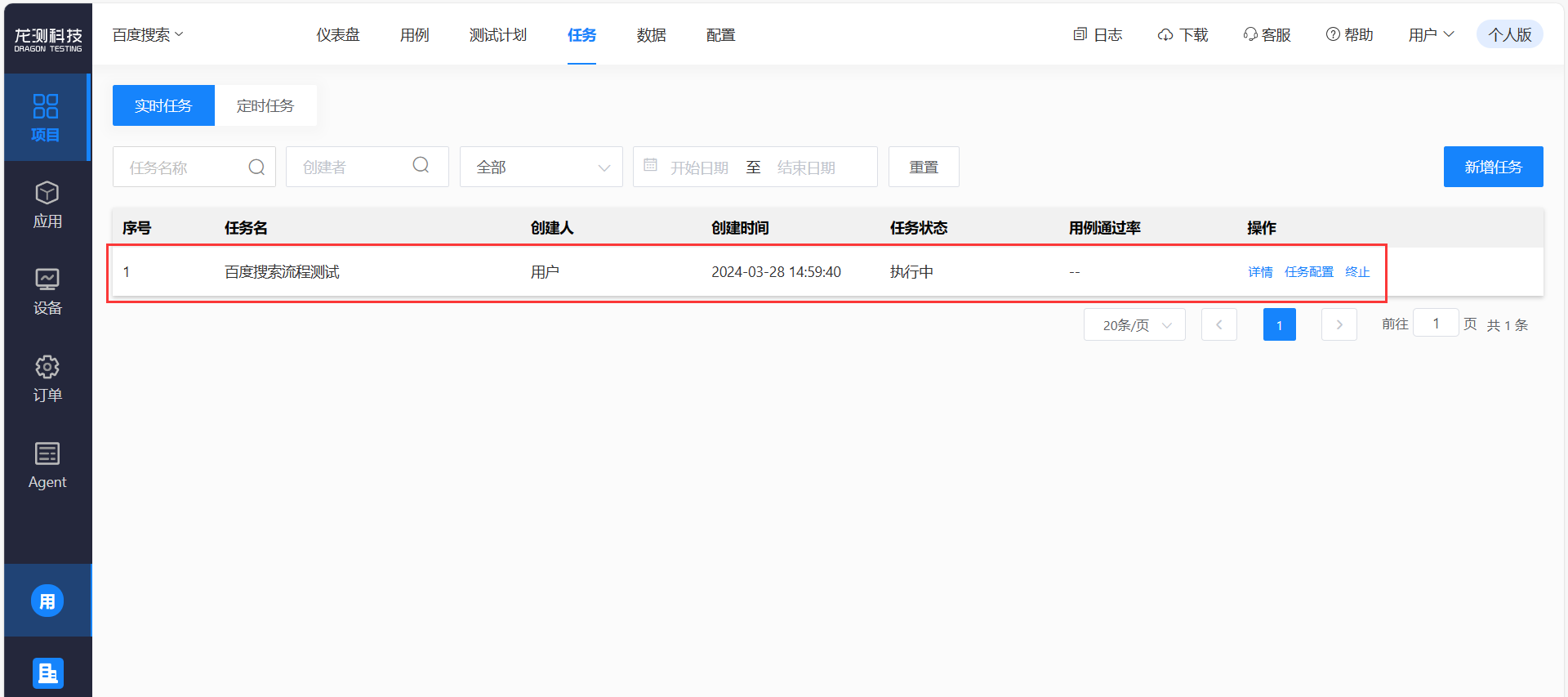This screenshot has height=697, width=1568.
Task: Focus the 创建者 search field
Action: click(x=367, y=167)
